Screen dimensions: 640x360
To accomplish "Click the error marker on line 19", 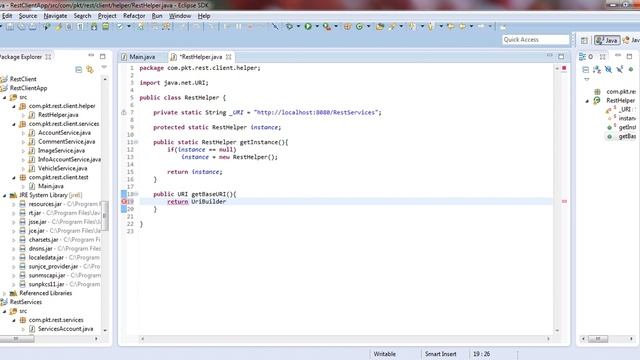I will pyautogui.click(x=124, y=202).
